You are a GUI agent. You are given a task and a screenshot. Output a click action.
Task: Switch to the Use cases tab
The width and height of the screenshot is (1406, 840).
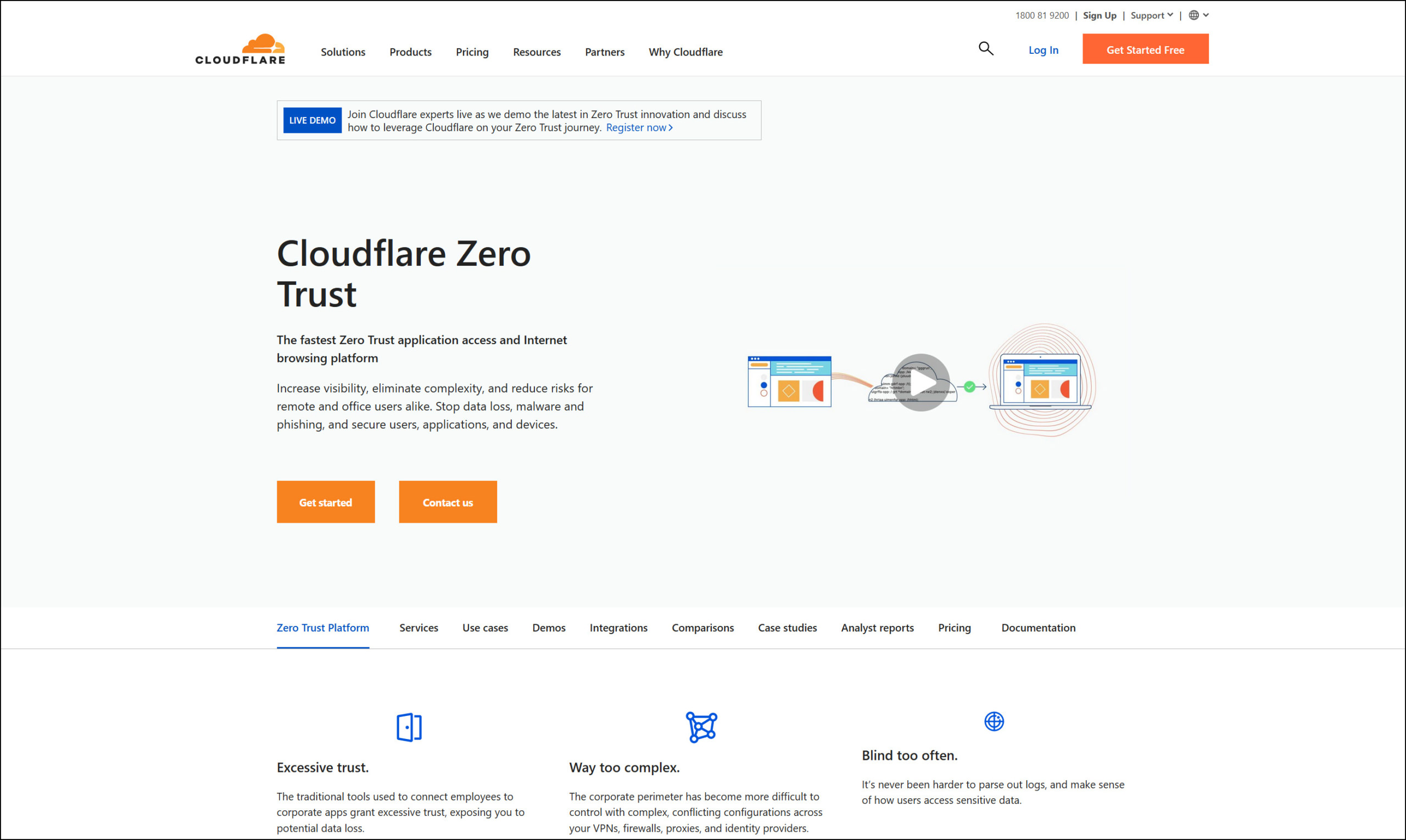pyautogui.click(x=486, y=628)
